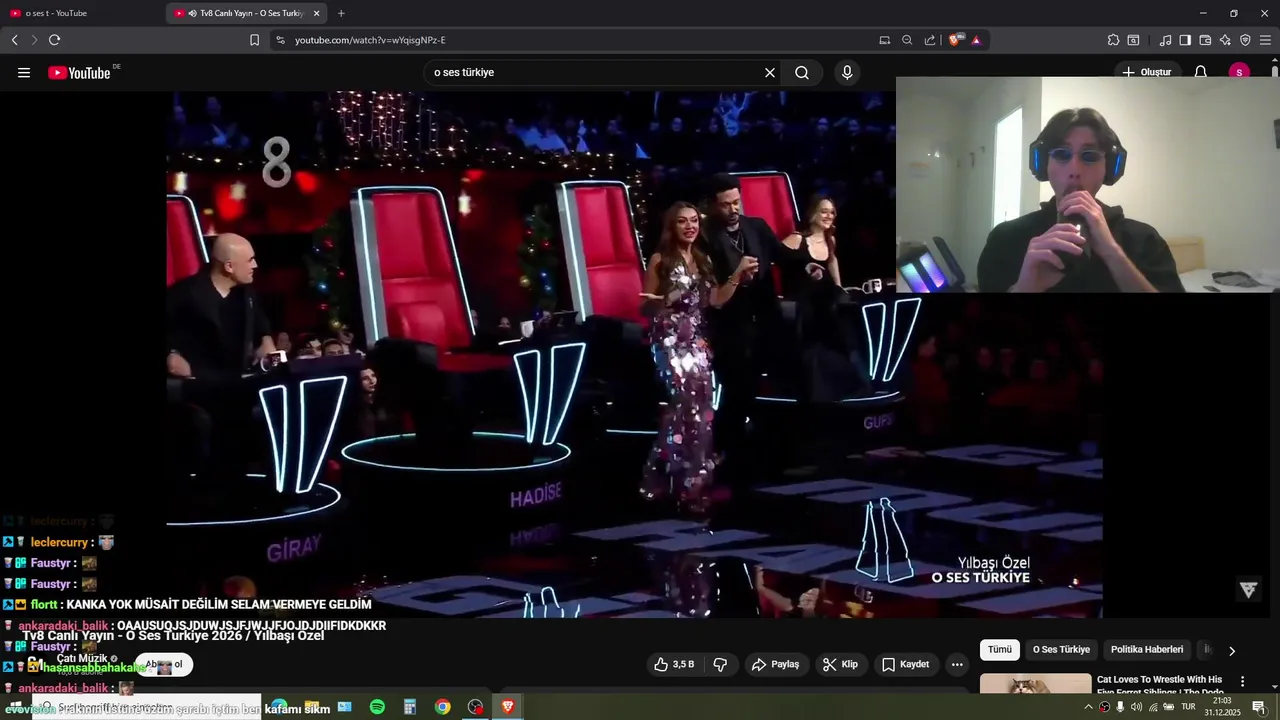Show next filter chips with arrow
The width and height of the screenshot is (1280, 720).
coord(1232,651)
